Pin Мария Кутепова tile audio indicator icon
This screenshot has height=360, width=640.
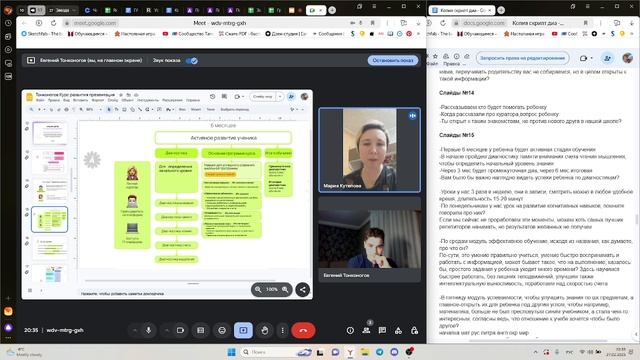pyautogui.click(x=412, y=116)
